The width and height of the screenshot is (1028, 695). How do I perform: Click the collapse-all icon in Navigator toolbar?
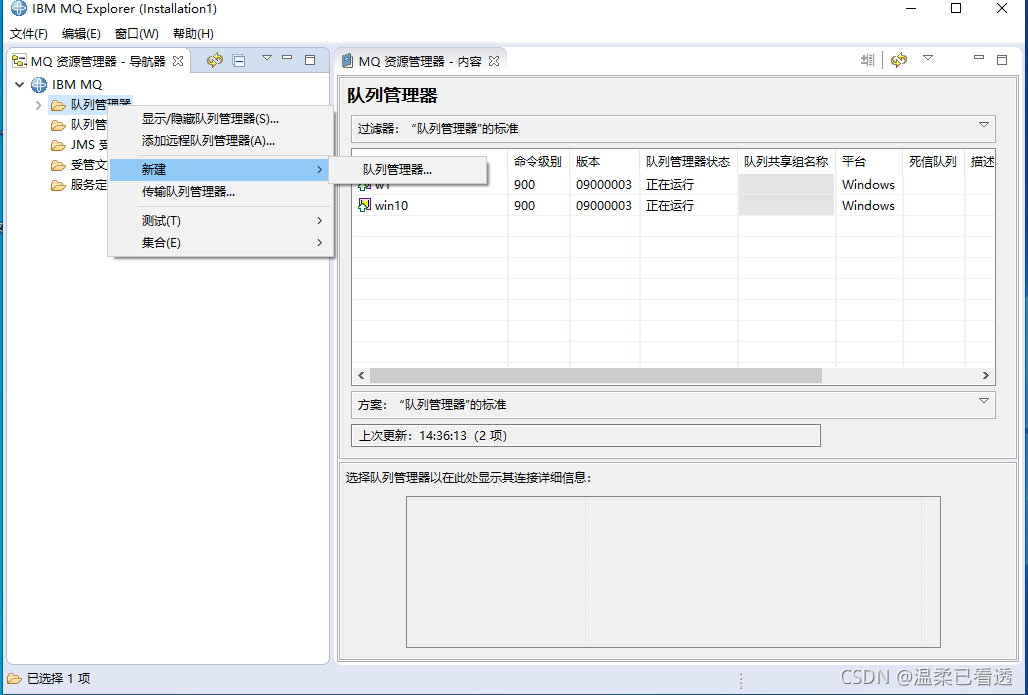point(239,61)
